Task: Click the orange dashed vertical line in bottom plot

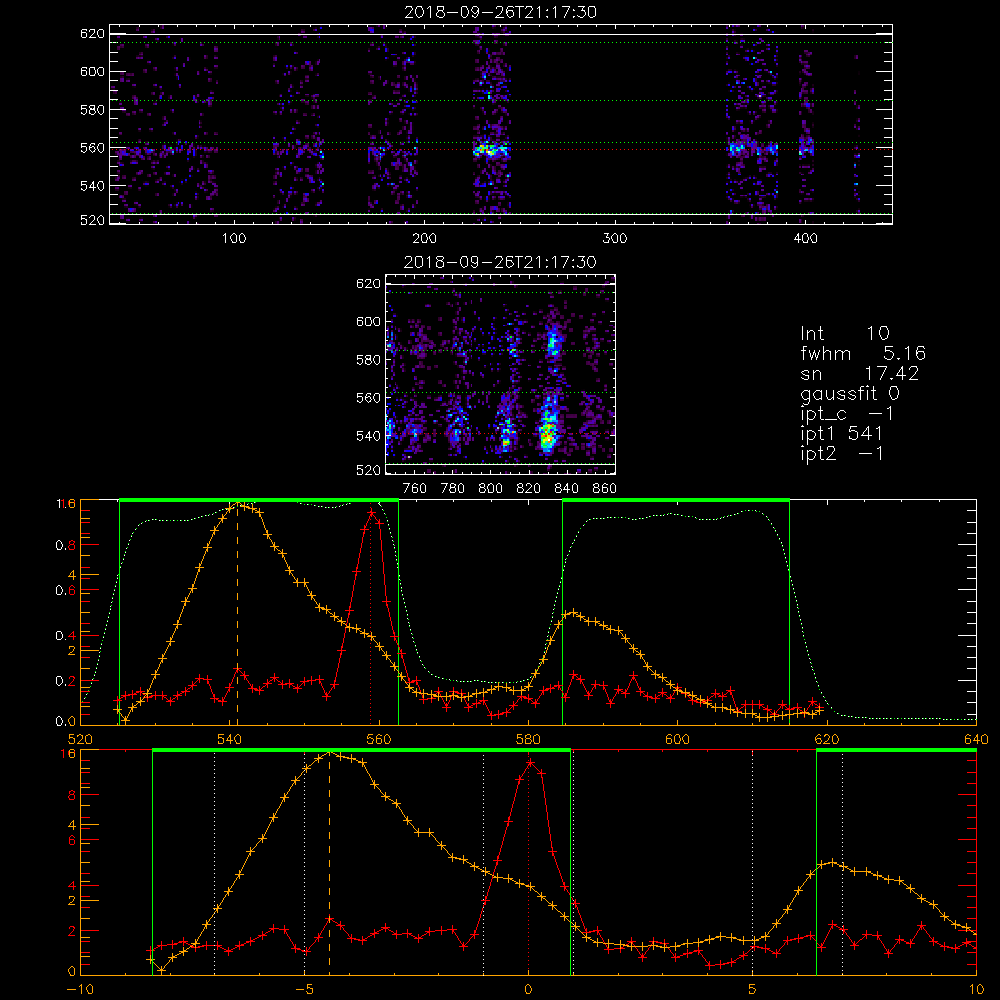Action: pos(329,863)
